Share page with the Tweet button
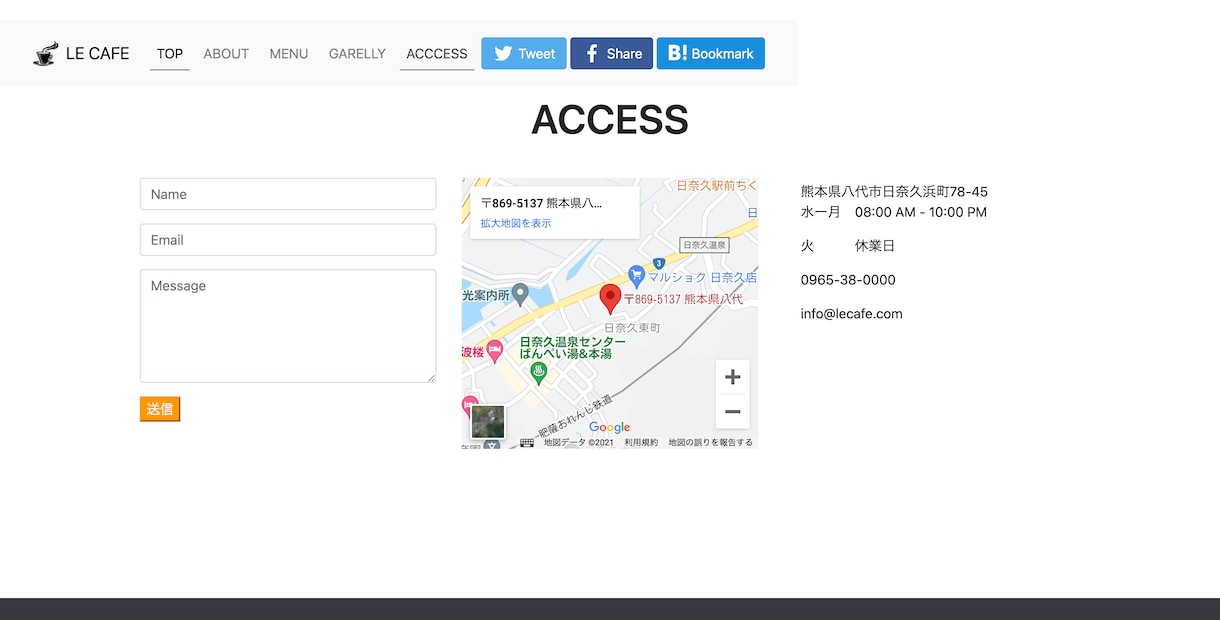Image resolution: width=1220 pixels, height=620 pixels. [524, 54]
